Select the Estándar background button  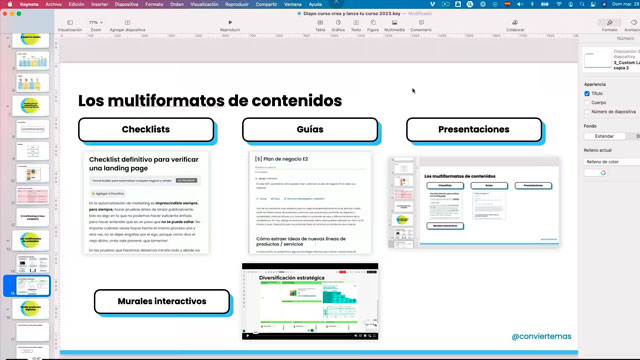click(x=604, y=136)
